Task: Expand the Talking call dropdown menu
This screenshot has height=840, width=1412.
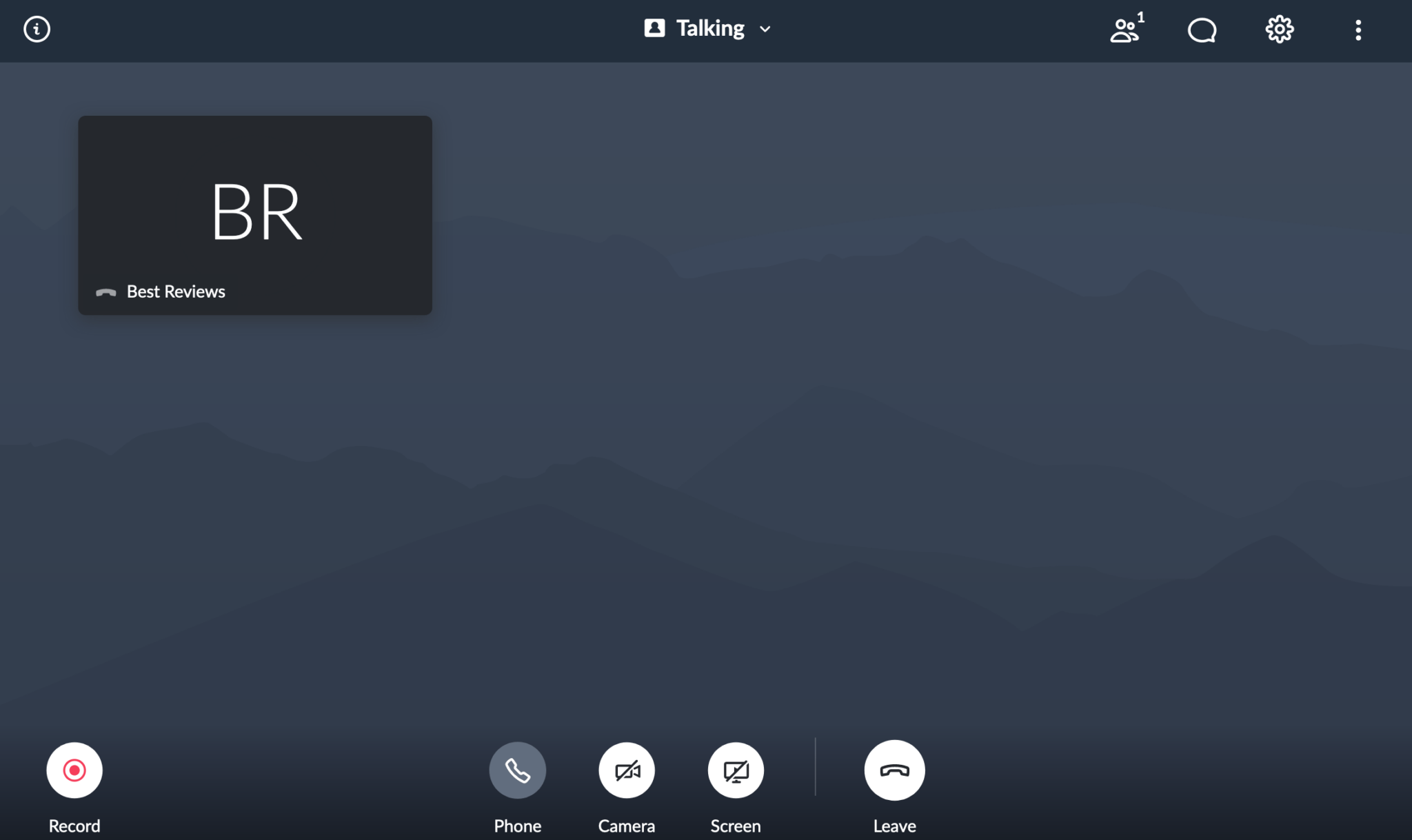Action: tap(767, 28)
